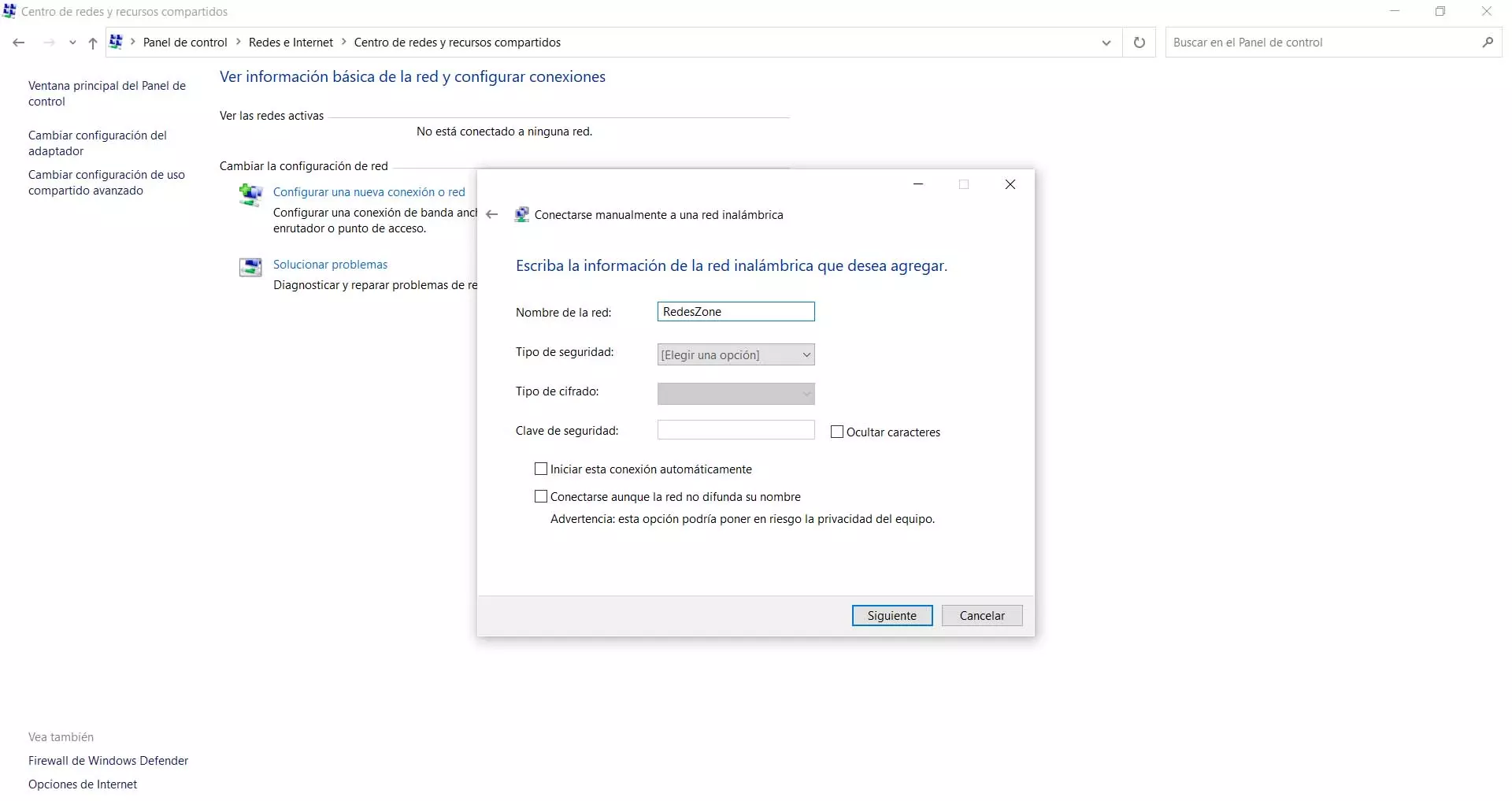Open Ventana principal del Panel de control
Screen dimensions: 1512x801
click(107, 93)
